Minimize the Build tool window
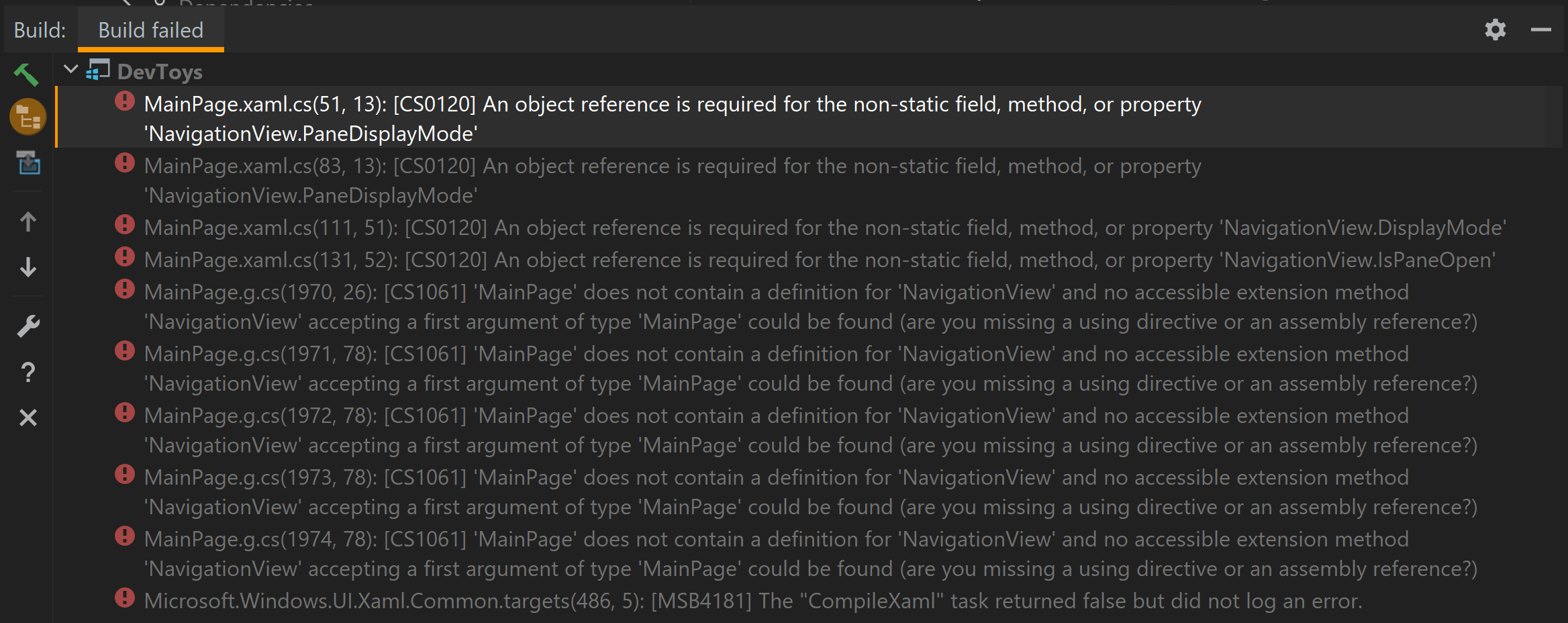This screenshot has height=623, width=1568. click(1542, 30)
